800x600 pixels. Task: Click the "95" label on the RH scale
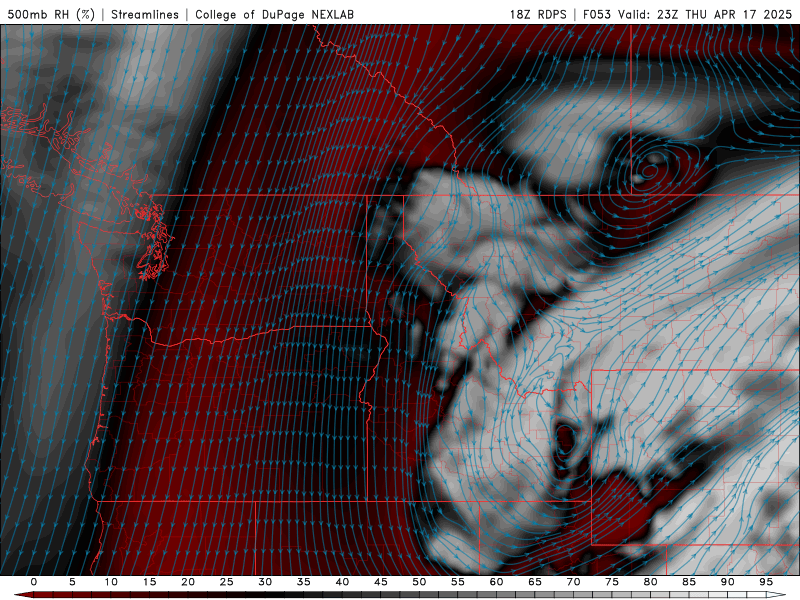tap(766, 582)
